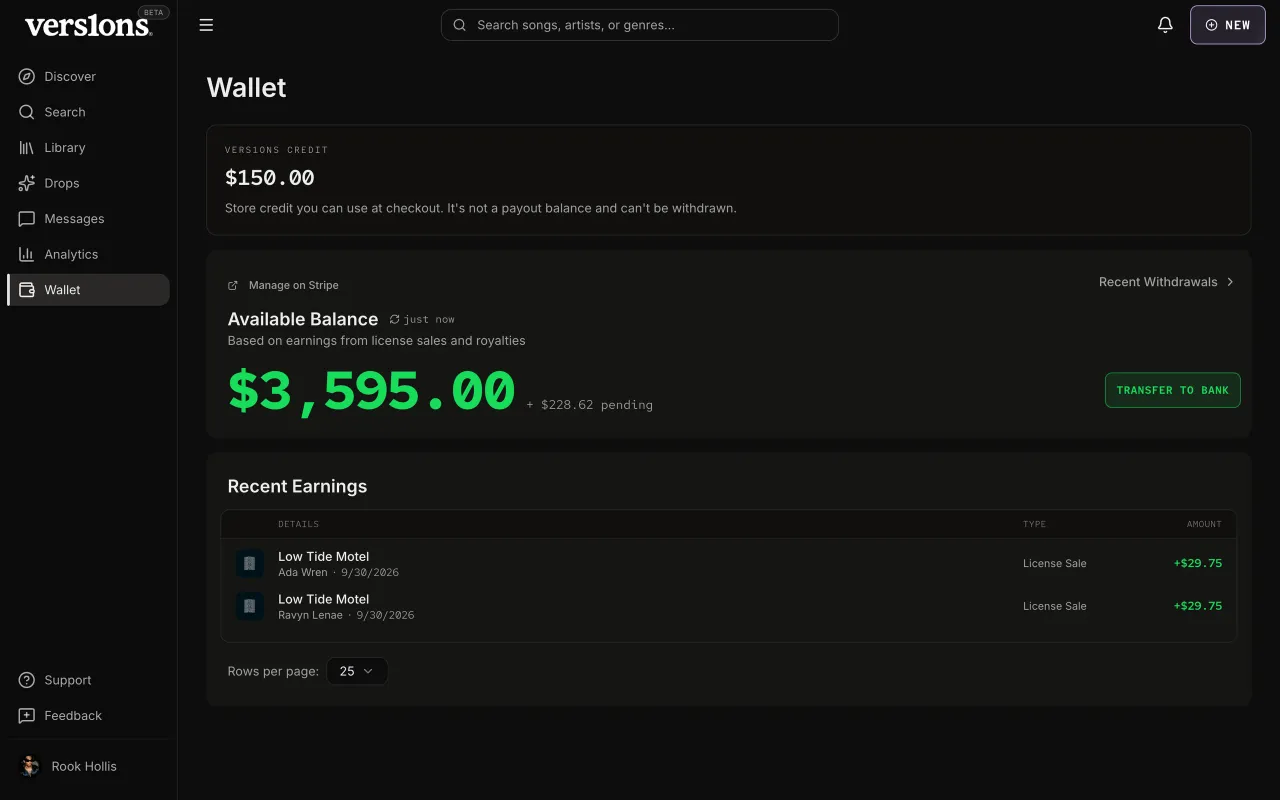Viewport: 1280px width, 800px height.
Task: Open Analytics from the sidebar
Action: [88, 254]
